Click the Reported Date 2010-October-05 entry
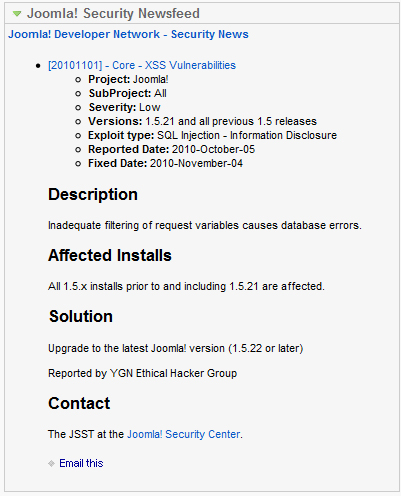401x496 pixels. (x=172, y=149)
